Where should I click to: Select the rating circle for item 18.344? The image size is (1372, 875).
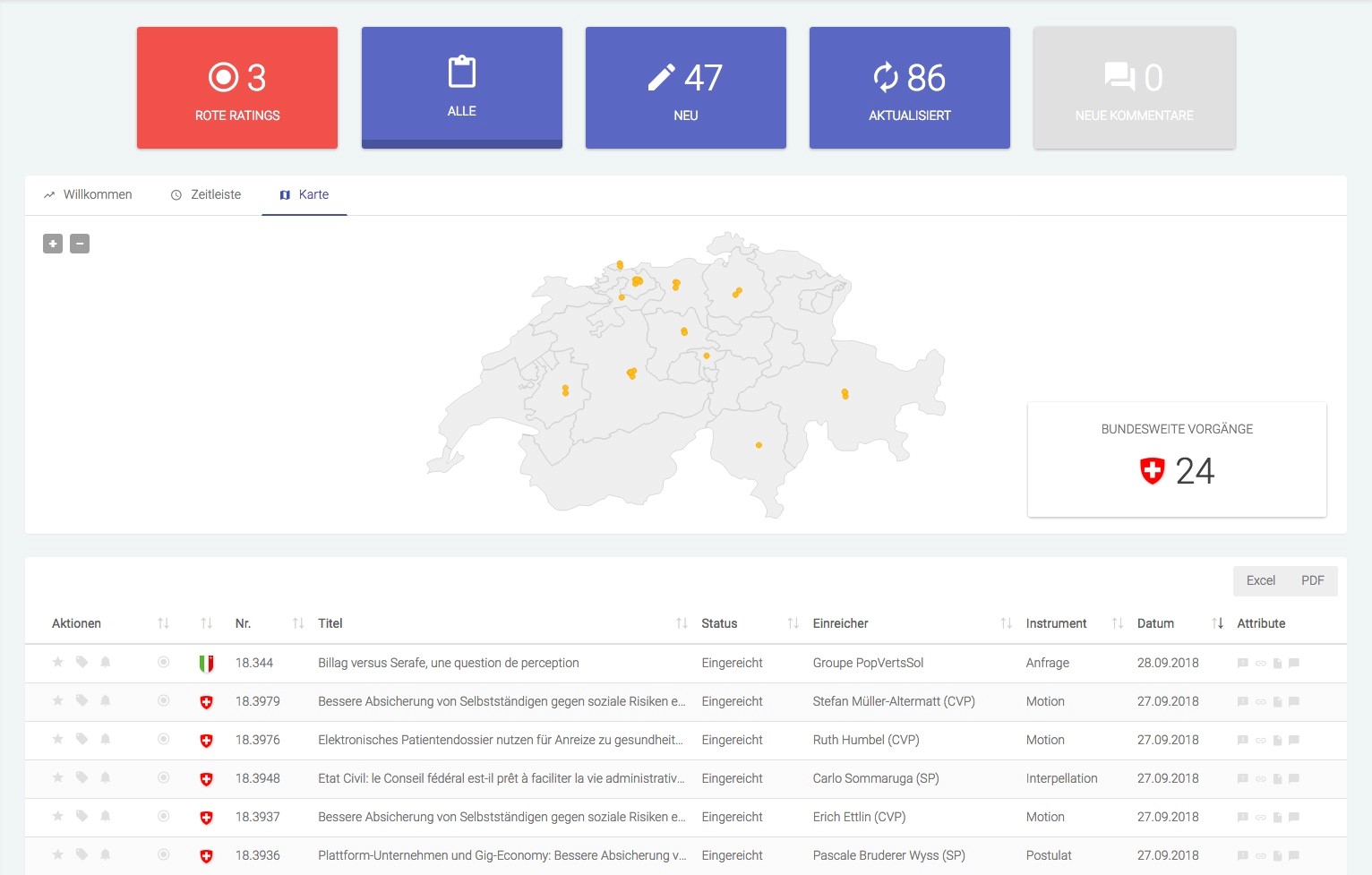pos(163,662)
